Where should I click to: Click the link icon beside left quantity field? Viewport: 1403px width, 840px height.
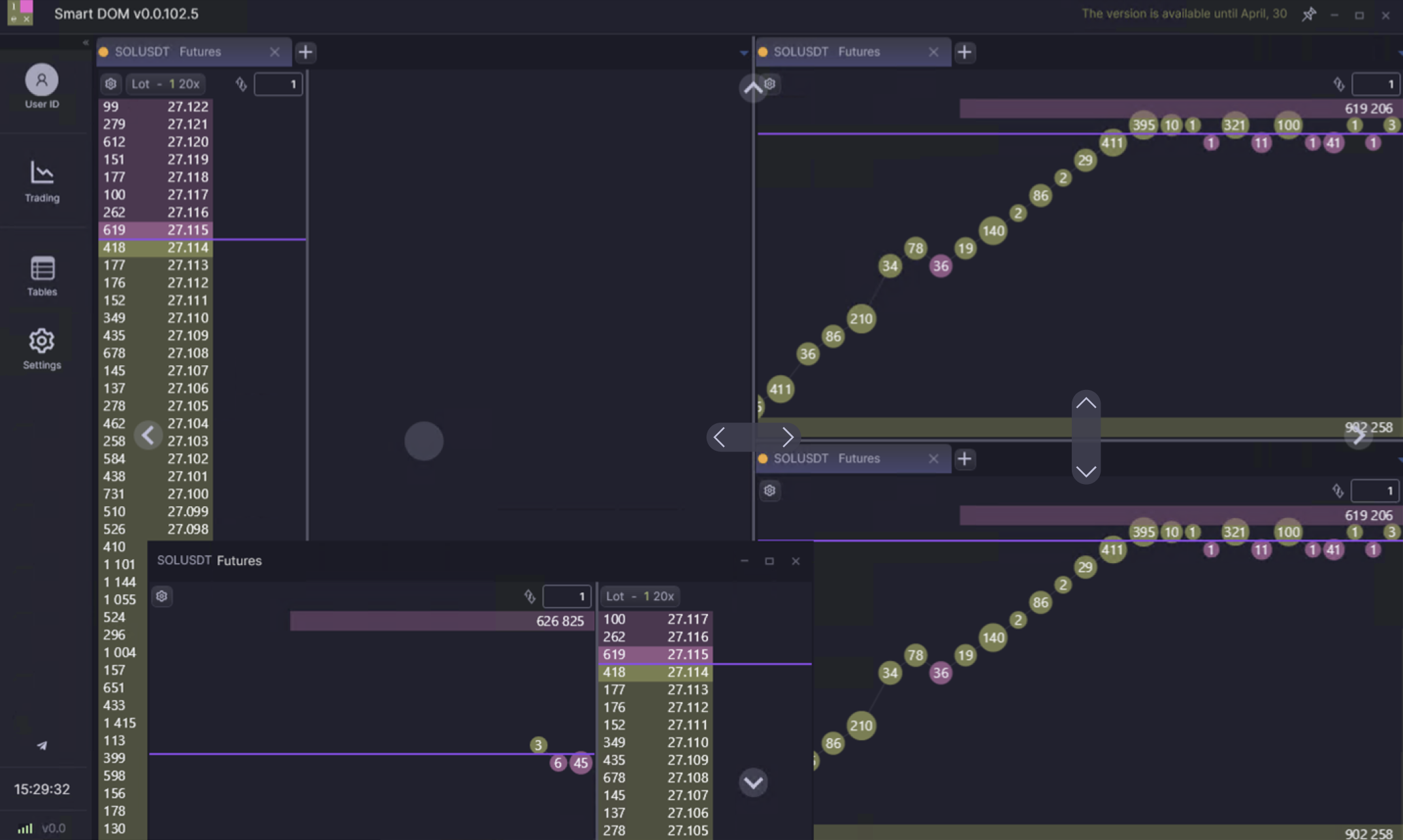coord(241,84)
